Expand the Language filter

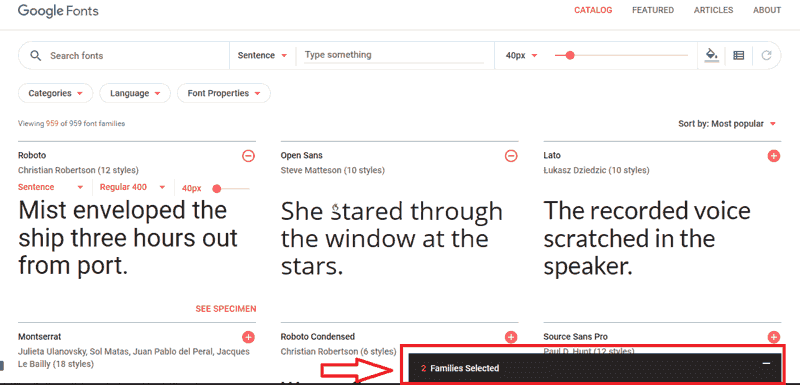point(135,93)
